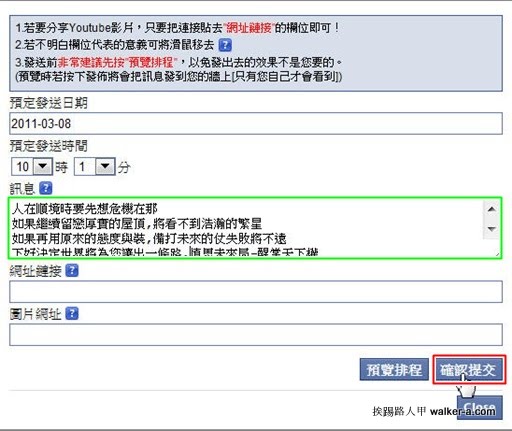Click the 圖片網址 image URL field
This screenshot has height=431, width=512.
point(256,334)
